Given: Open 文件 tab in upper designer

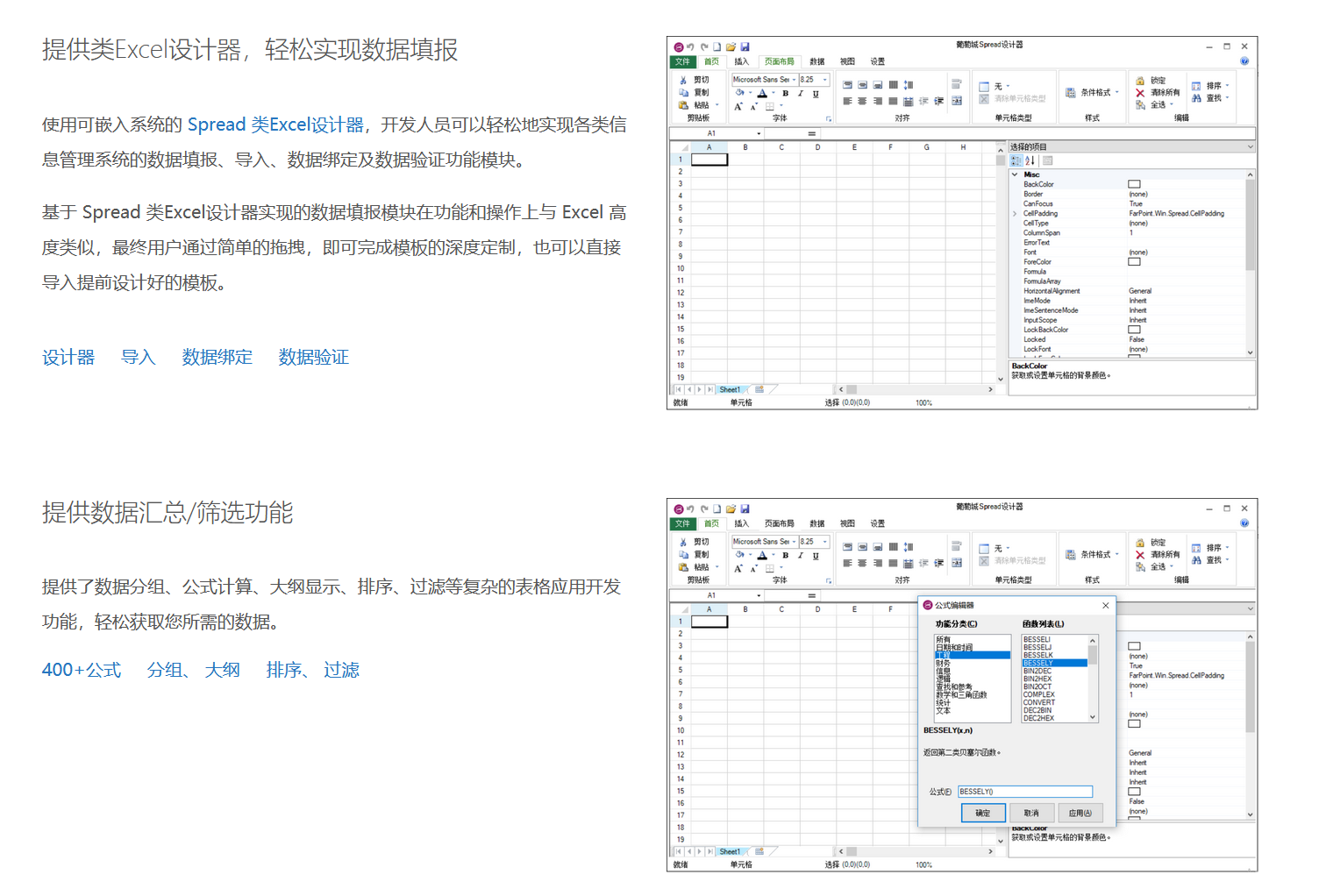Looking at the screenshot, I should (682, 61).
